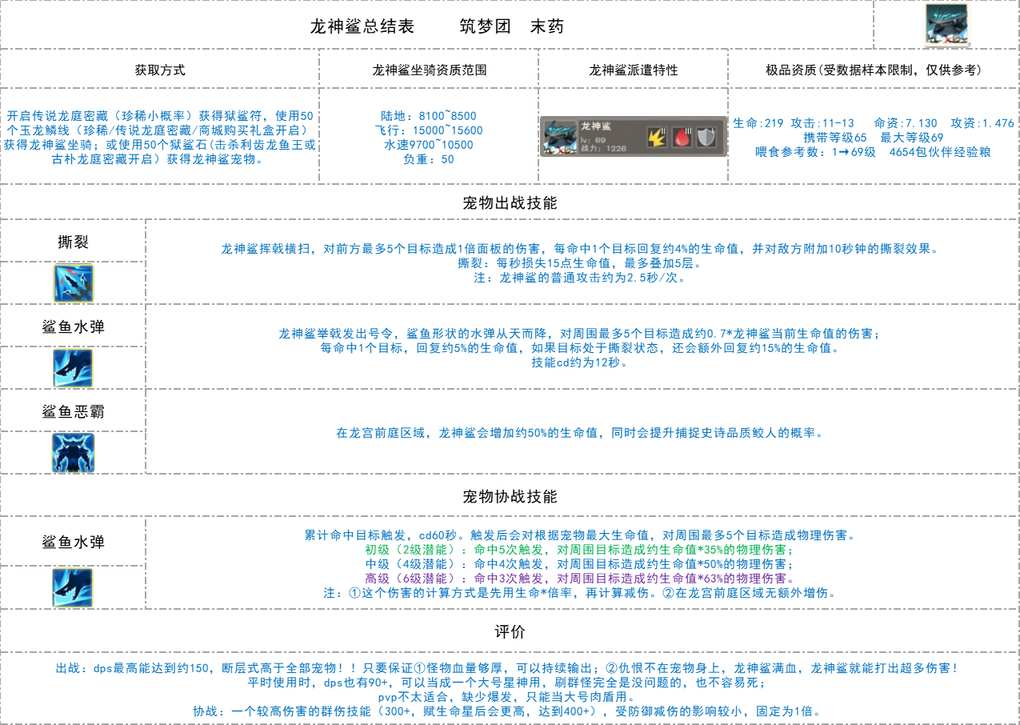The width and height of the screenshot is (1020, 725).
Task: Click the line starting 个玉龙鳞线
Action: click(x=160, y=130)
